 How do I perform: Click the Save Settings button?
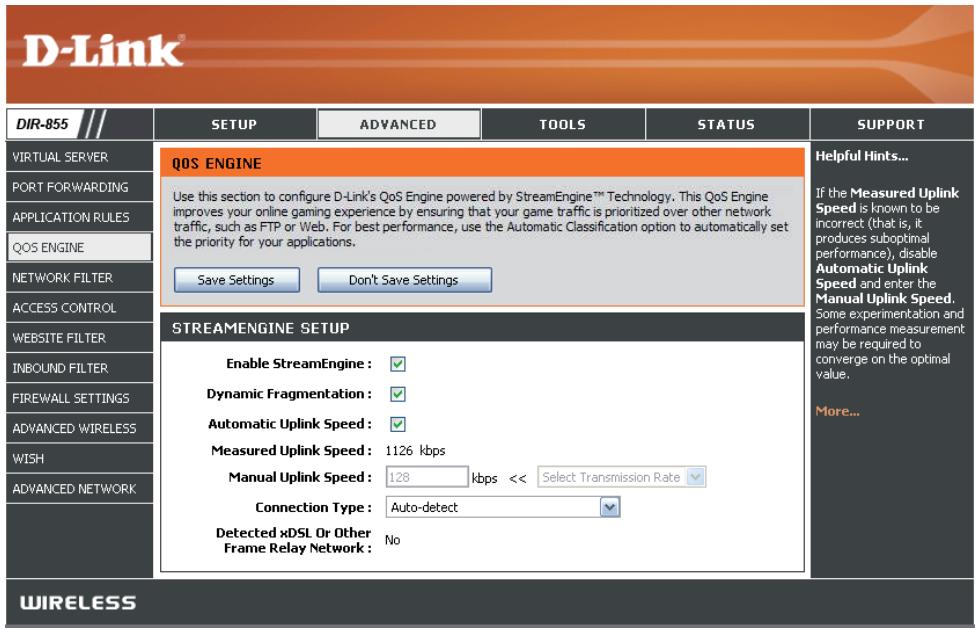coord(236,280)
